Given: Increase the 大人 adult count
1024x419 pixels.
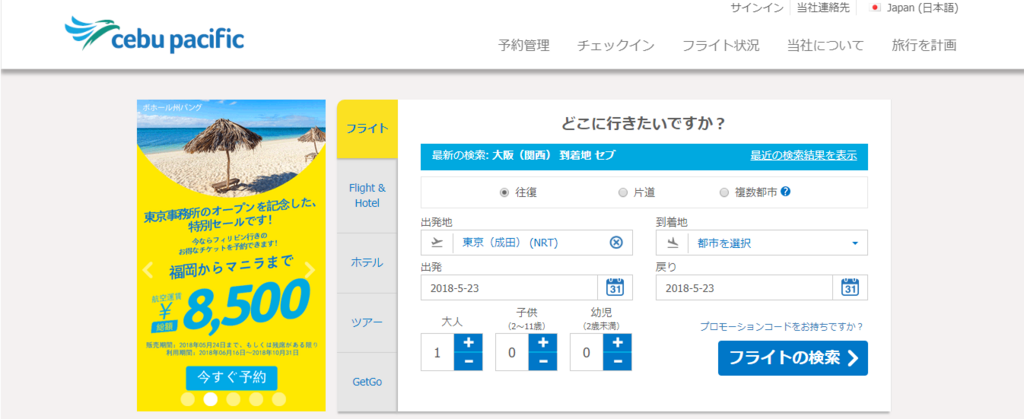Looking at the screenshot, I should [468, 343].
